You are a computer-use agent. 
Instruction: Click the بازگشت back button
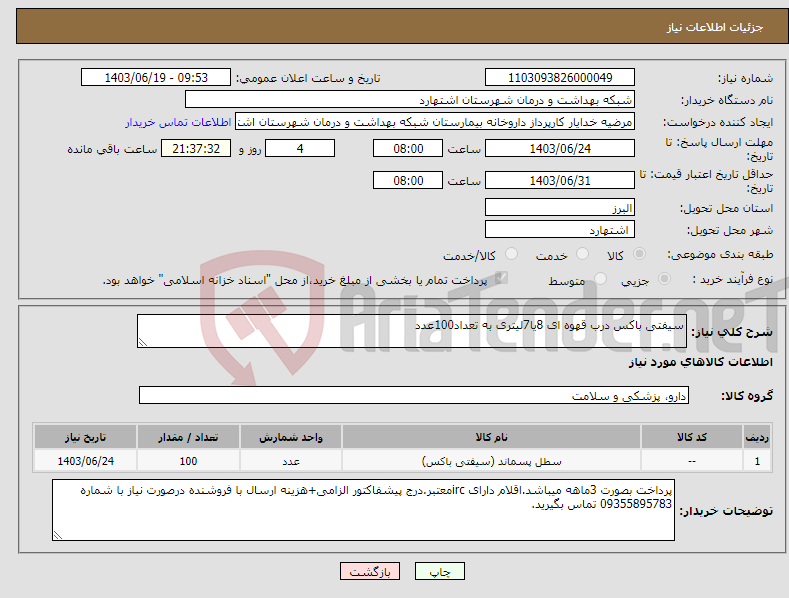(x=370, y=571)
